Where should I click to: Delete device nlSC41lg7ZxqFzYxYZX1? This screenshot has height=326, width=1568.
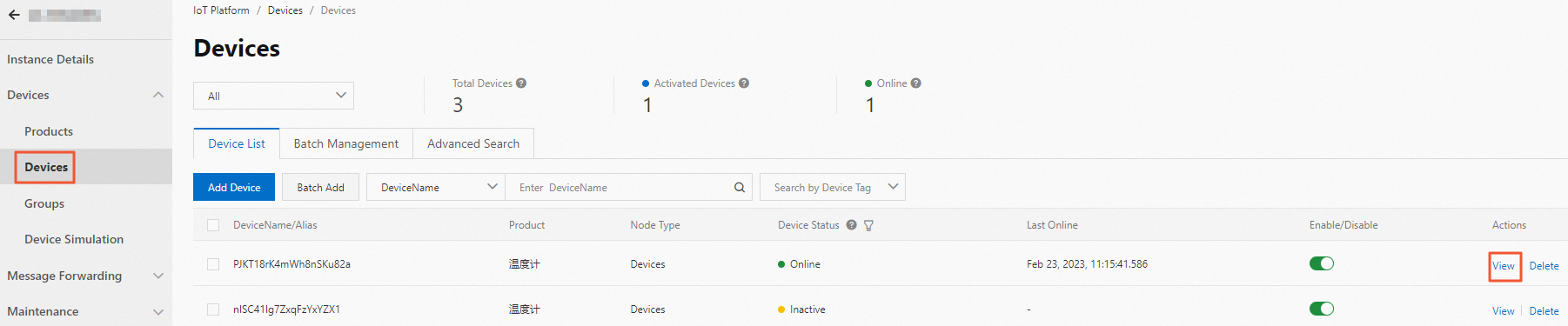pyautogui.click(x=1545, y=311)
